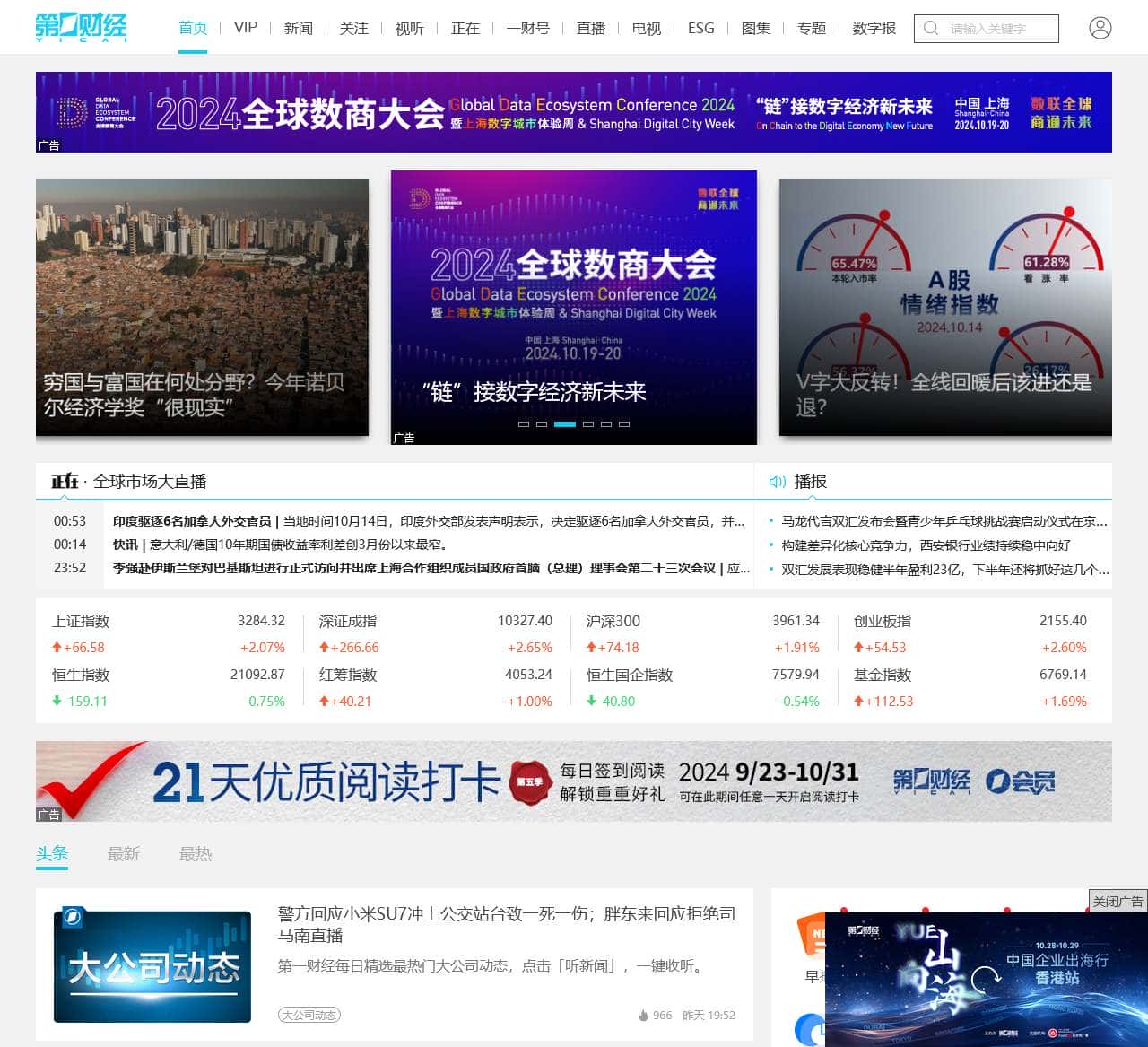Screen dimensions: 1148x1047
Task: Click the 深证成指 index label
Action: click(x=348, y=621)
